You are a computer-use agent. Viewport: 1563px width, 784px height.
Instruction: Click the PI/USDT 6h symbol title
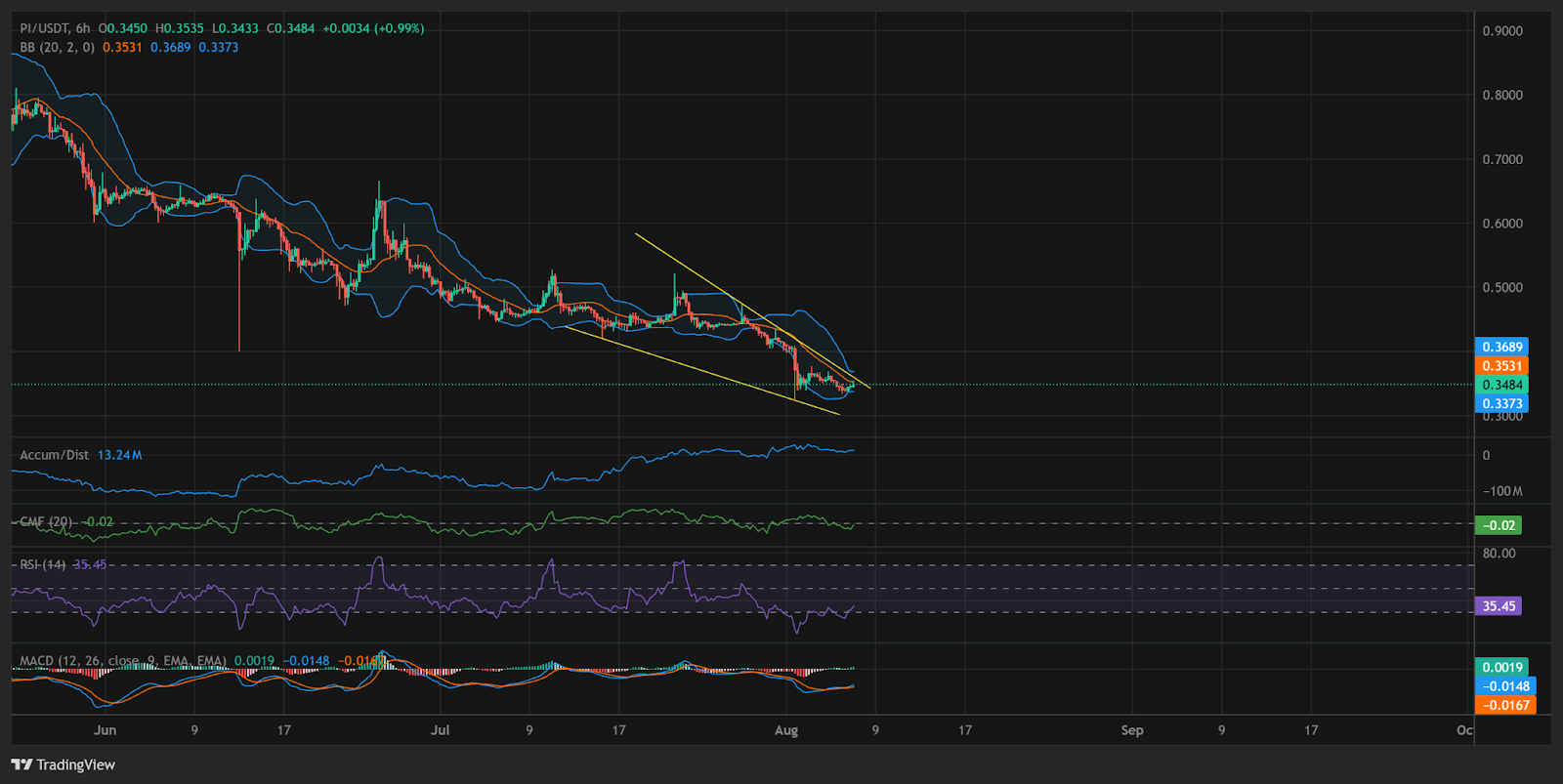[55, 28]
